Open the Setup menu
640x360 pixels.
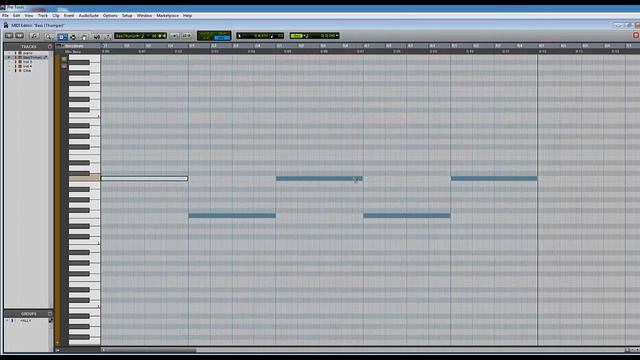pos(127,16)
